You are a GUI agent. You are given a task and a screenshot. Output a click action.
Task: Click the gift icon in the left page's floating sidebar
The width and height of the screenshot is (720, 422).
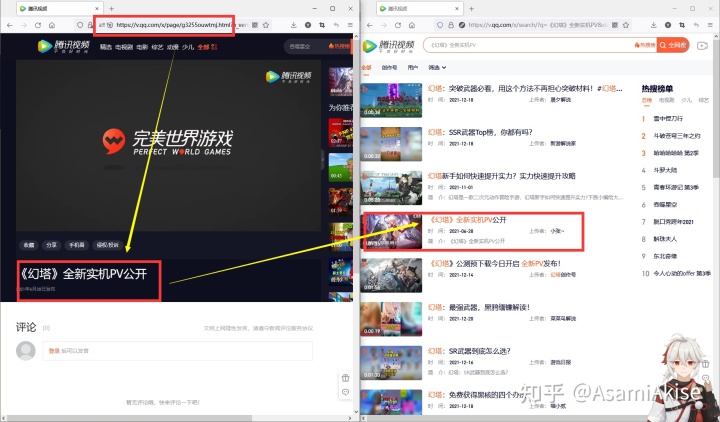(x=345, y=378)
